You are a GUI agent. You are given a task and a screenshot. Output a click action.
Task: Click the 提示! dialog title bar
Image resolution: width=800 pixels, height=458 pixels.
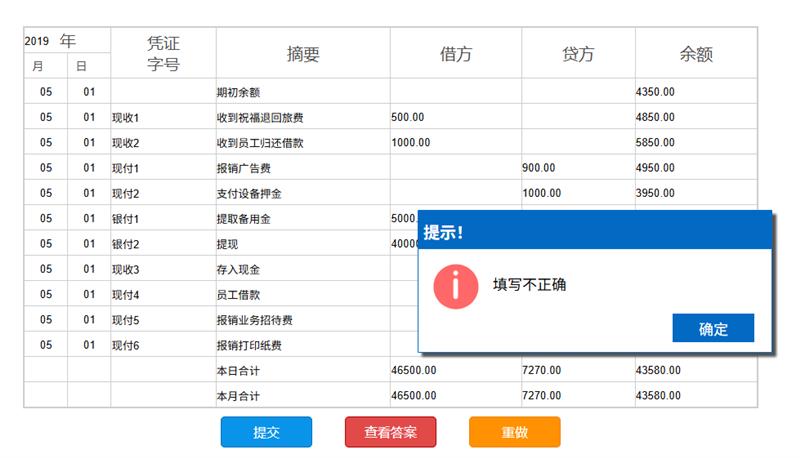click(x=595, y=231)
